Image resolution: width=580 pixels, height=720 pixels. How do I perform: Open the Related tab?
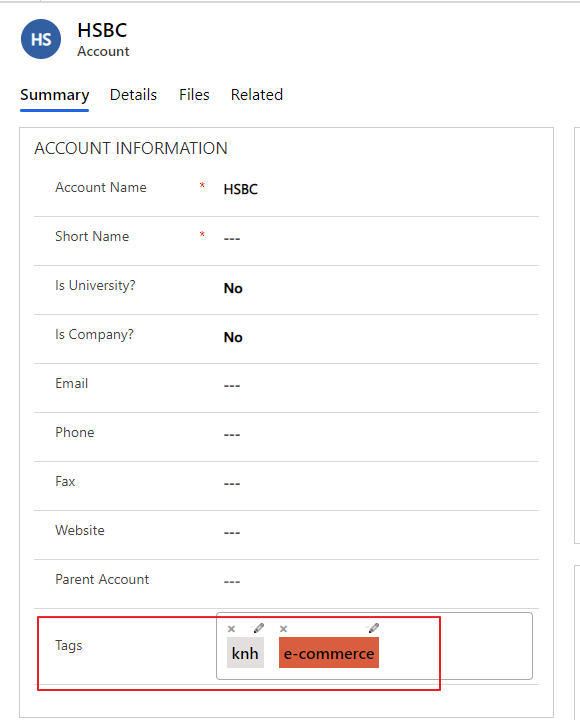click(257, 95)
